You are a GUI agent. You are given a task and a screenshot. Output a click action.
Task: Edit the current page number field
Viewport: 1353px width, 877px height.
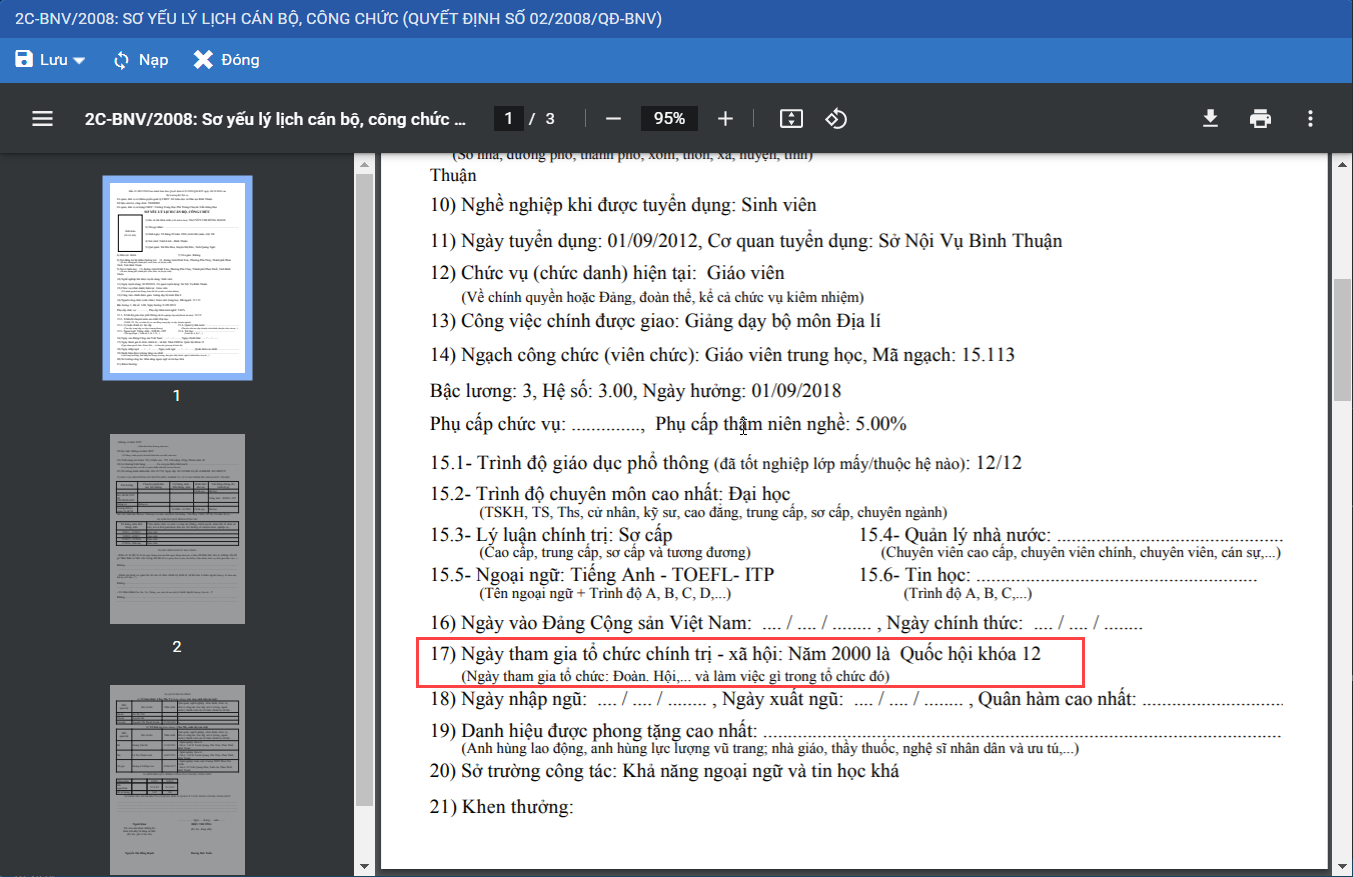pos(508,119)
